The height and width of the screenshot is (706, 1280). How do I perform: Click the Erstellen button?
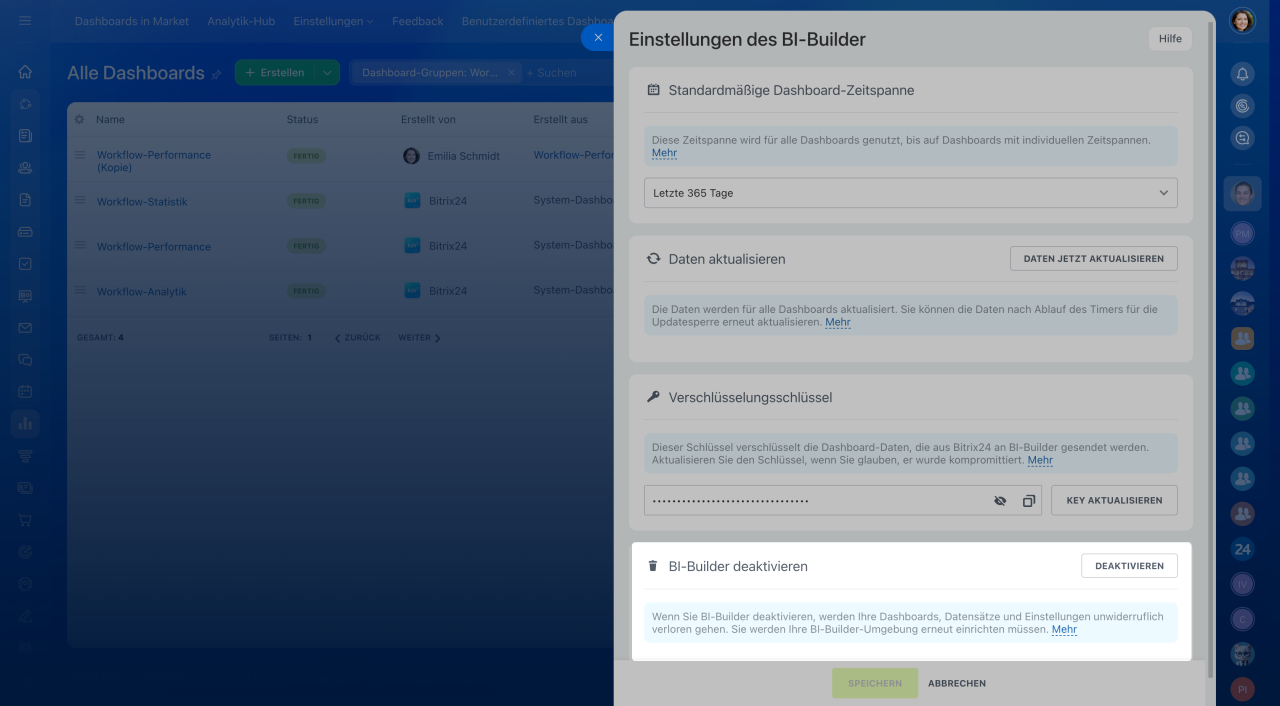275,73
